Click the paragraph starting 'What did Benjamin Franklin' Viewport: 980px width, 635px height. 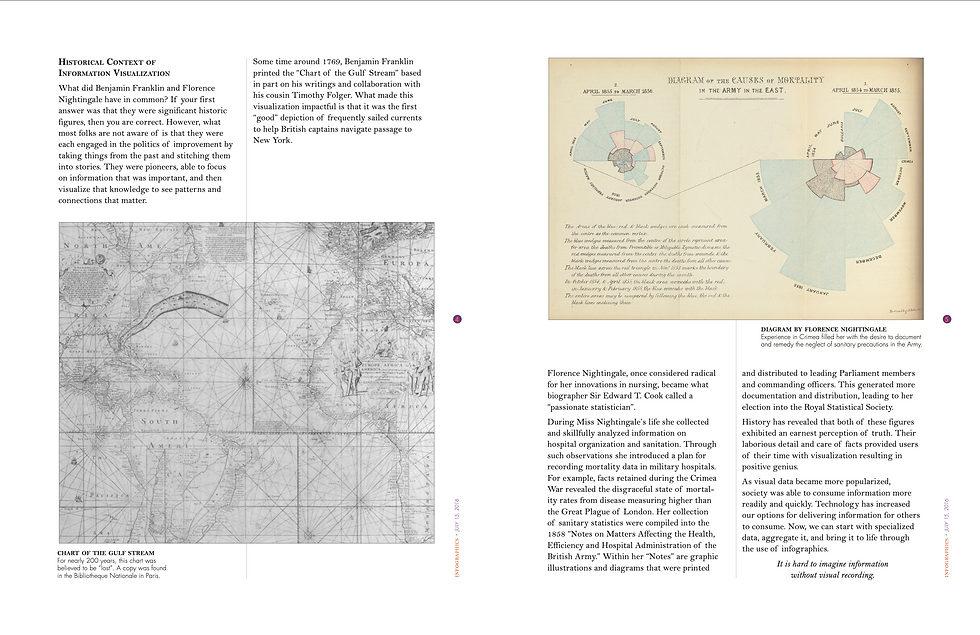pos(146,144)
